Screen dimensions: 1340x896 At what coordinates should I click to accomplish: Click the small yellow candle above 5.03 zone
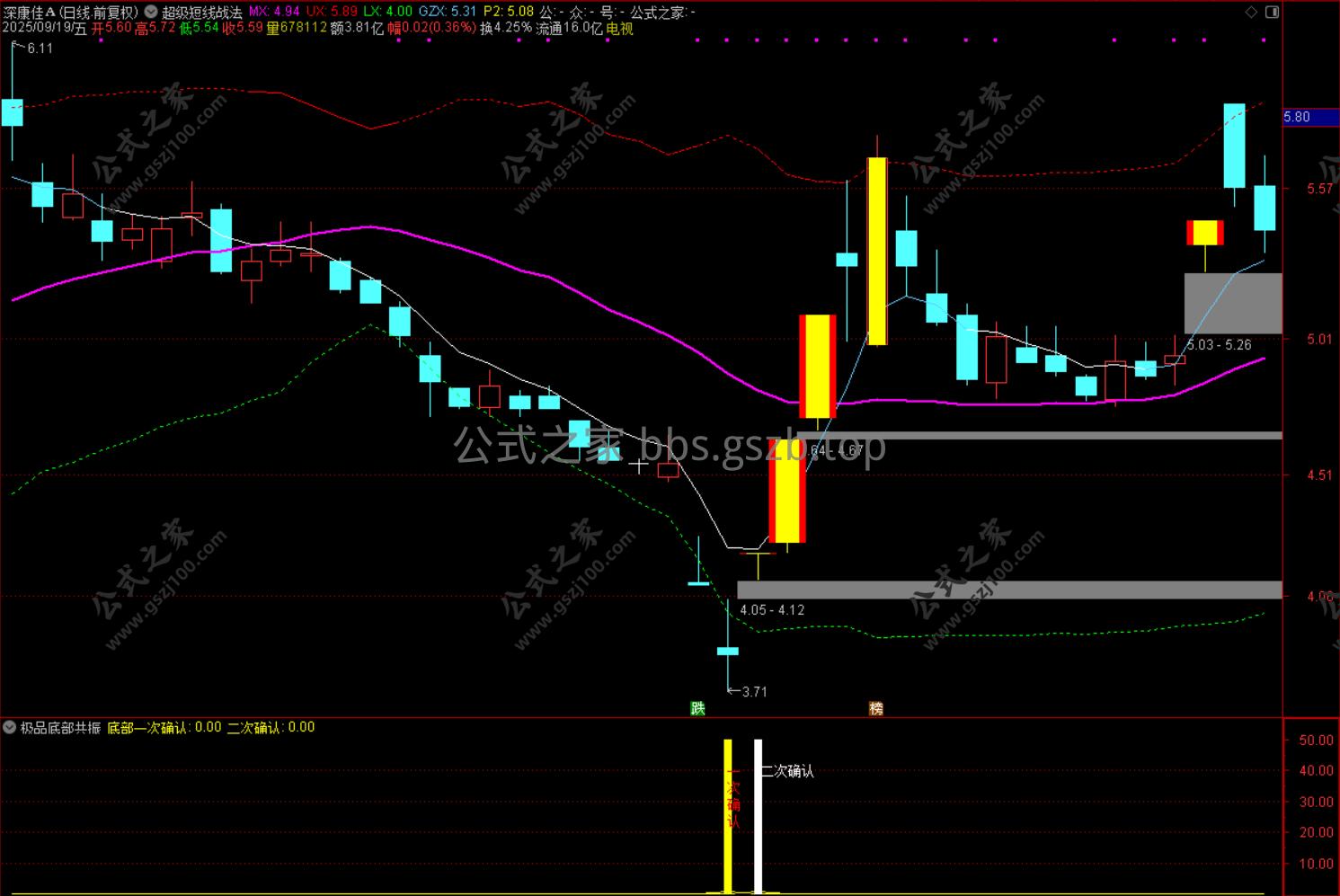(x=1205, y=233)
